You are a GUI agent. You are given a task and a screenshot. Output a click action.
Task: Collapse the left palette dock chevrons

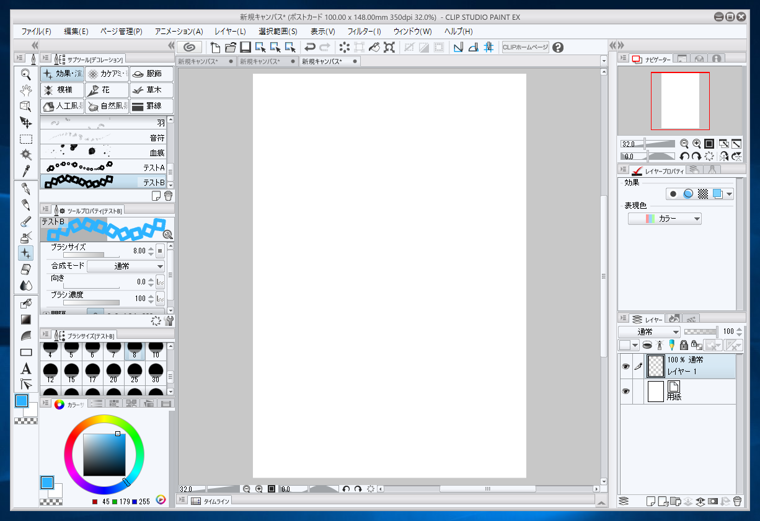coord(171,45)
